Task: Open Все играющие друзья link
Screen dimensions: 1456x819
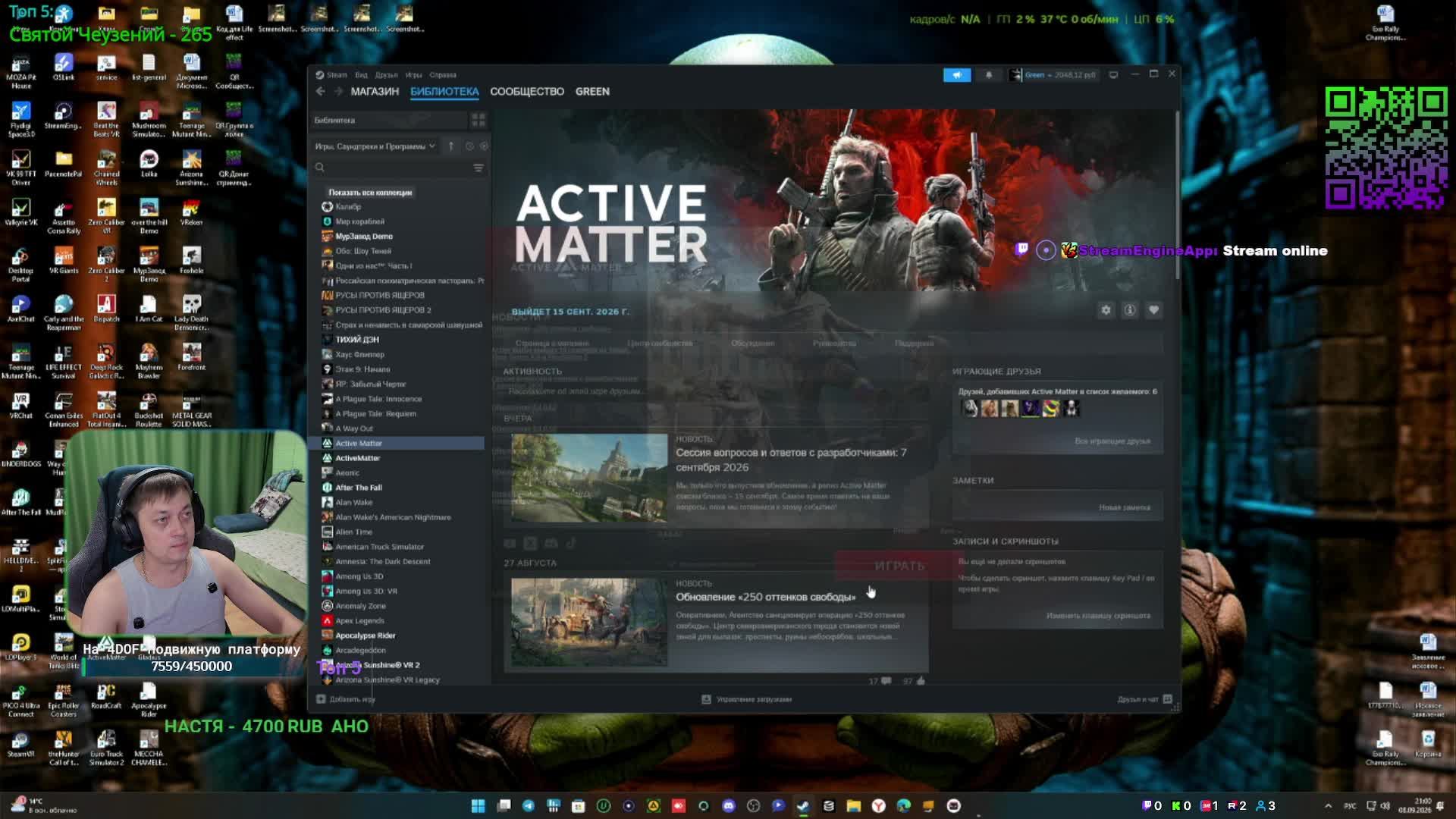Action: click(1112, 441)
